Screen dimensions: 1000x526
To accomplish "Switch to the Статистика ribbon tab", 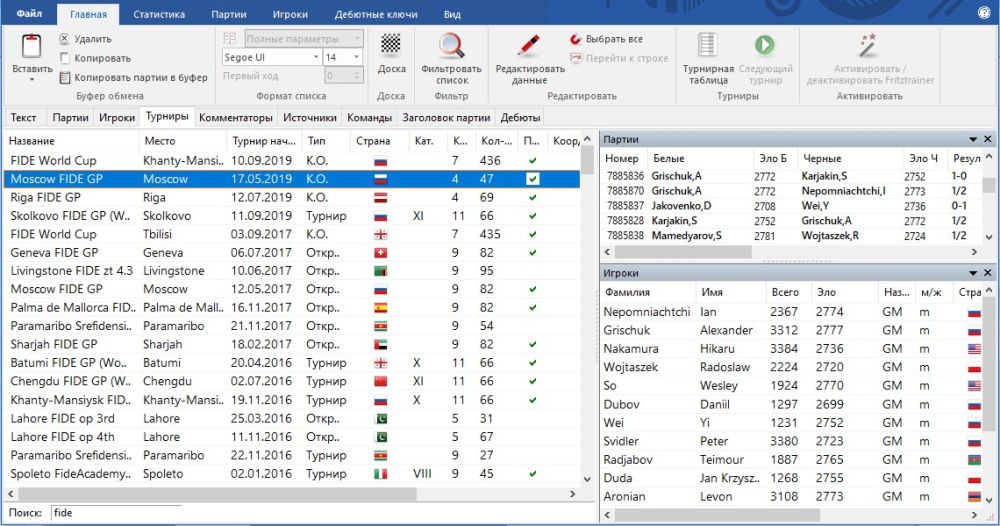I will pyautogui.click(x=159, y=14).
